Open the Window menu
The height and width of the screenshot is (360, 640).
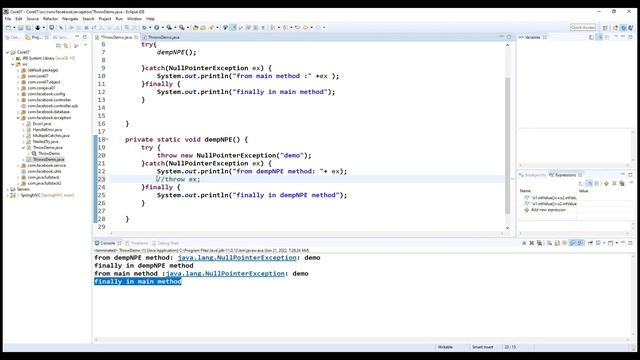point(134,19)
